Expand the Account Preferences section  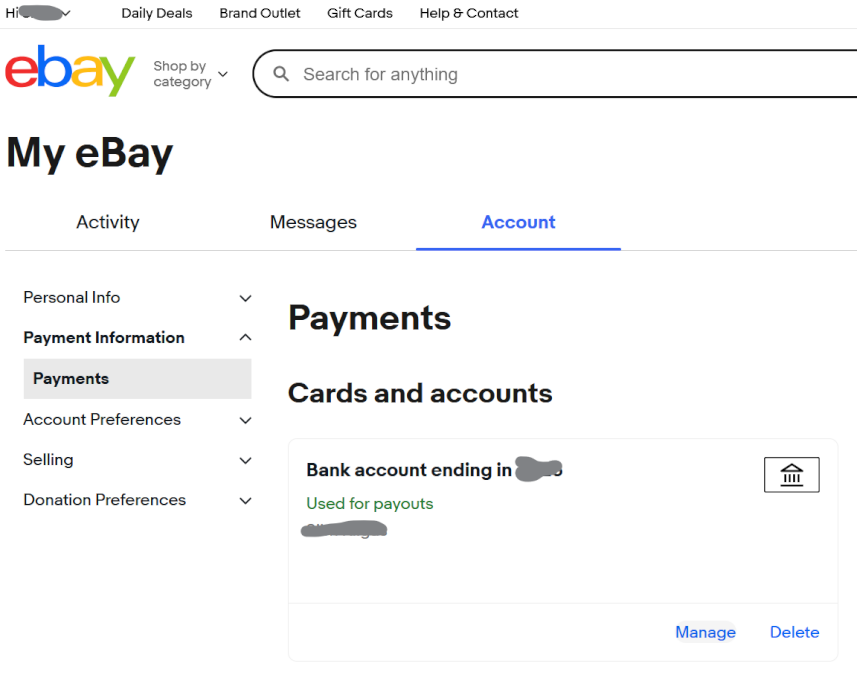click(245, 420)
